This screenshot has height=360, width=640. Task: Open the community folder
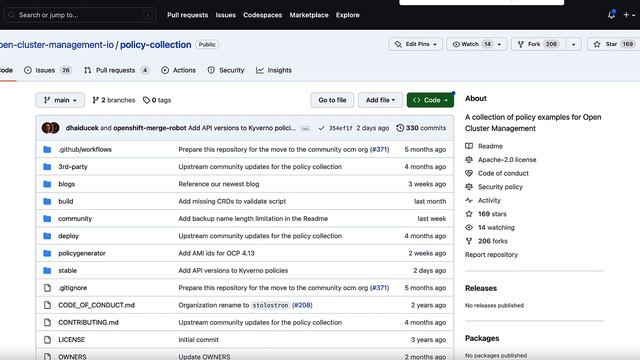[x=75, y=219]
